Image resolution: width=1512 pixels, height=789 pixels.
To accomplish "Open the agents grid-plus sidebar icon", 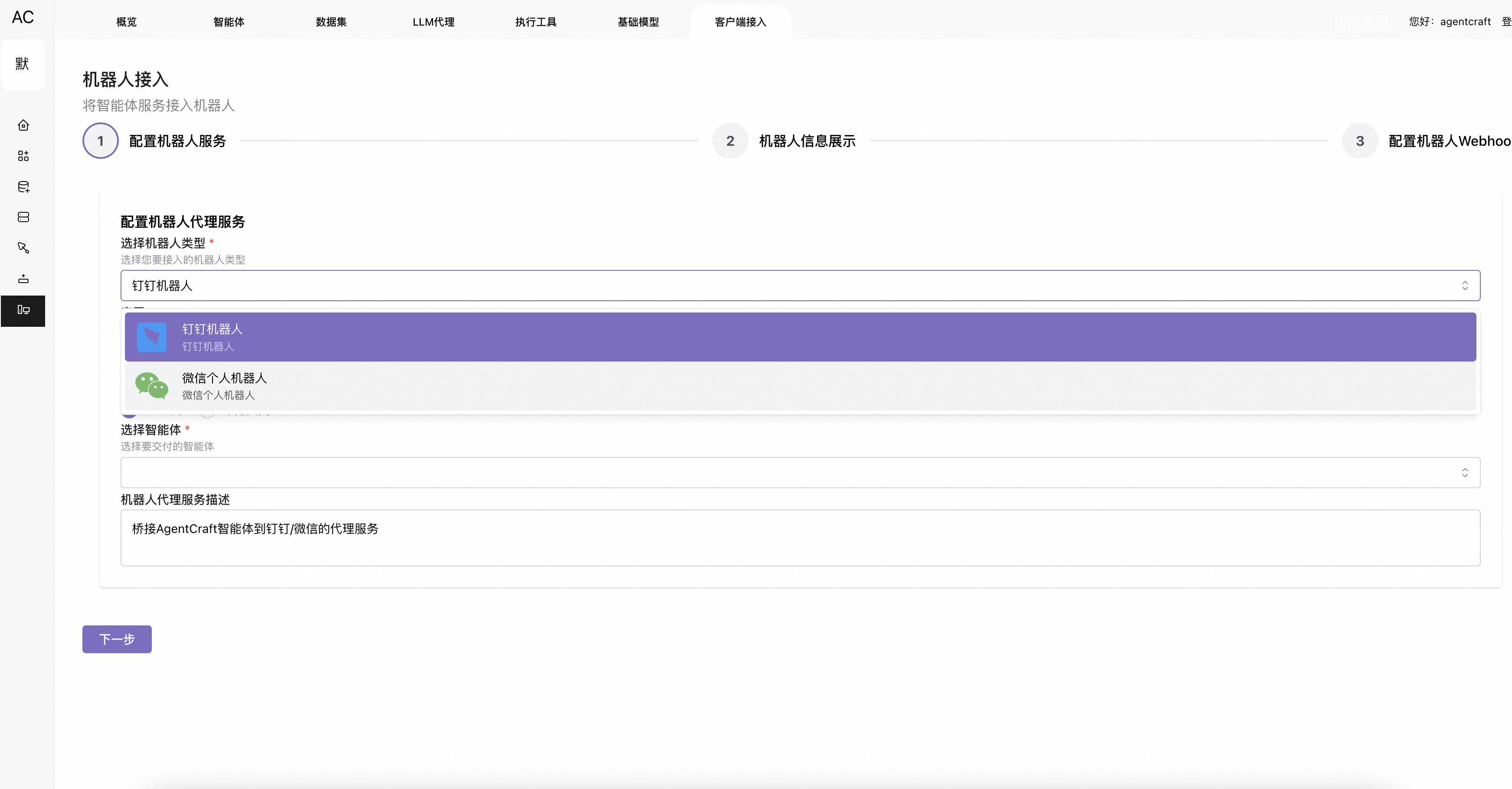I will [x=23, y=156].
